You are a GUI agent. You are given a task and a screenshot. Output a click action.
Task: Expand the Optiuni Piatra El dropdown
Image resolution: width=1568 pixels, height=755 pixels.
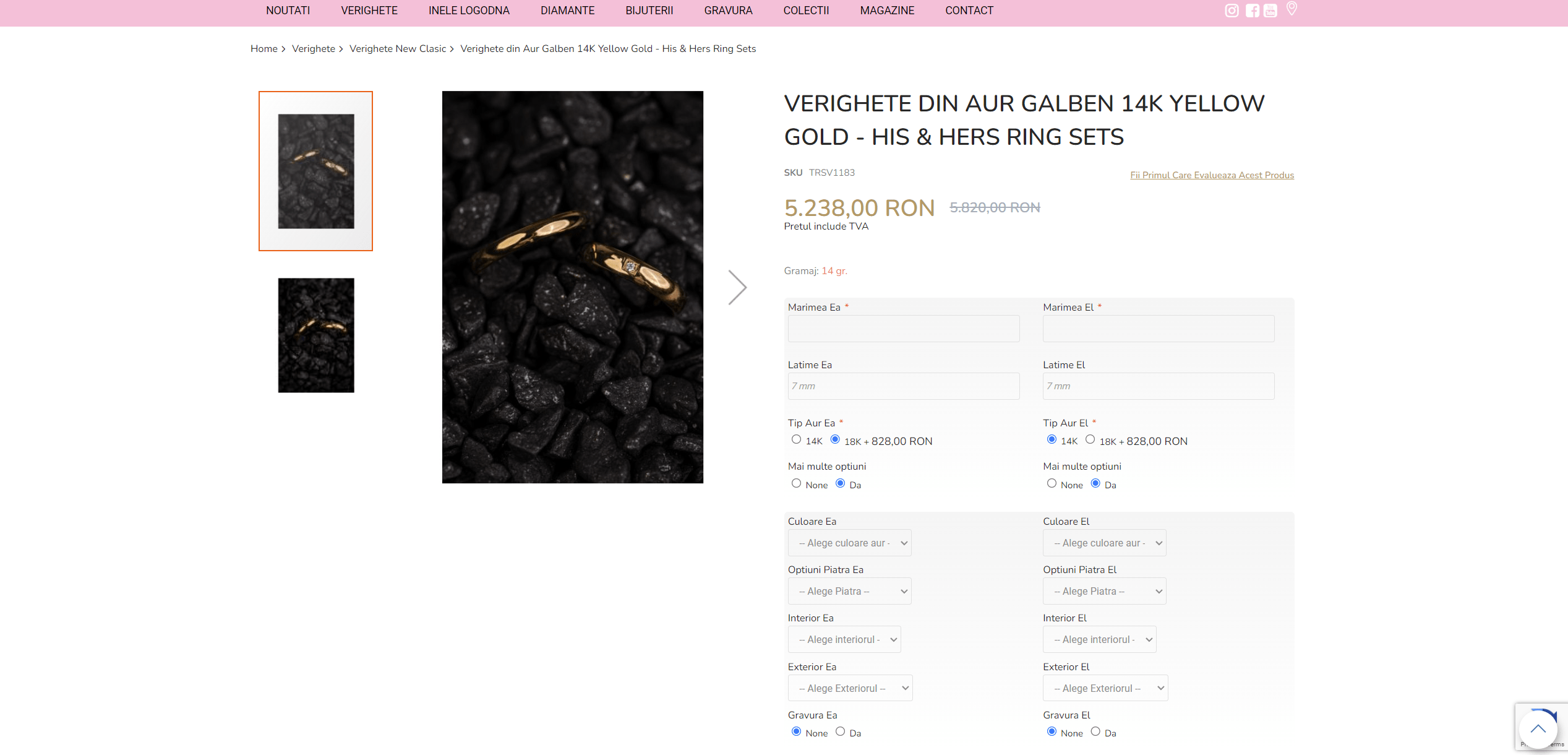pyautogui.click(x=1105, y=591)
